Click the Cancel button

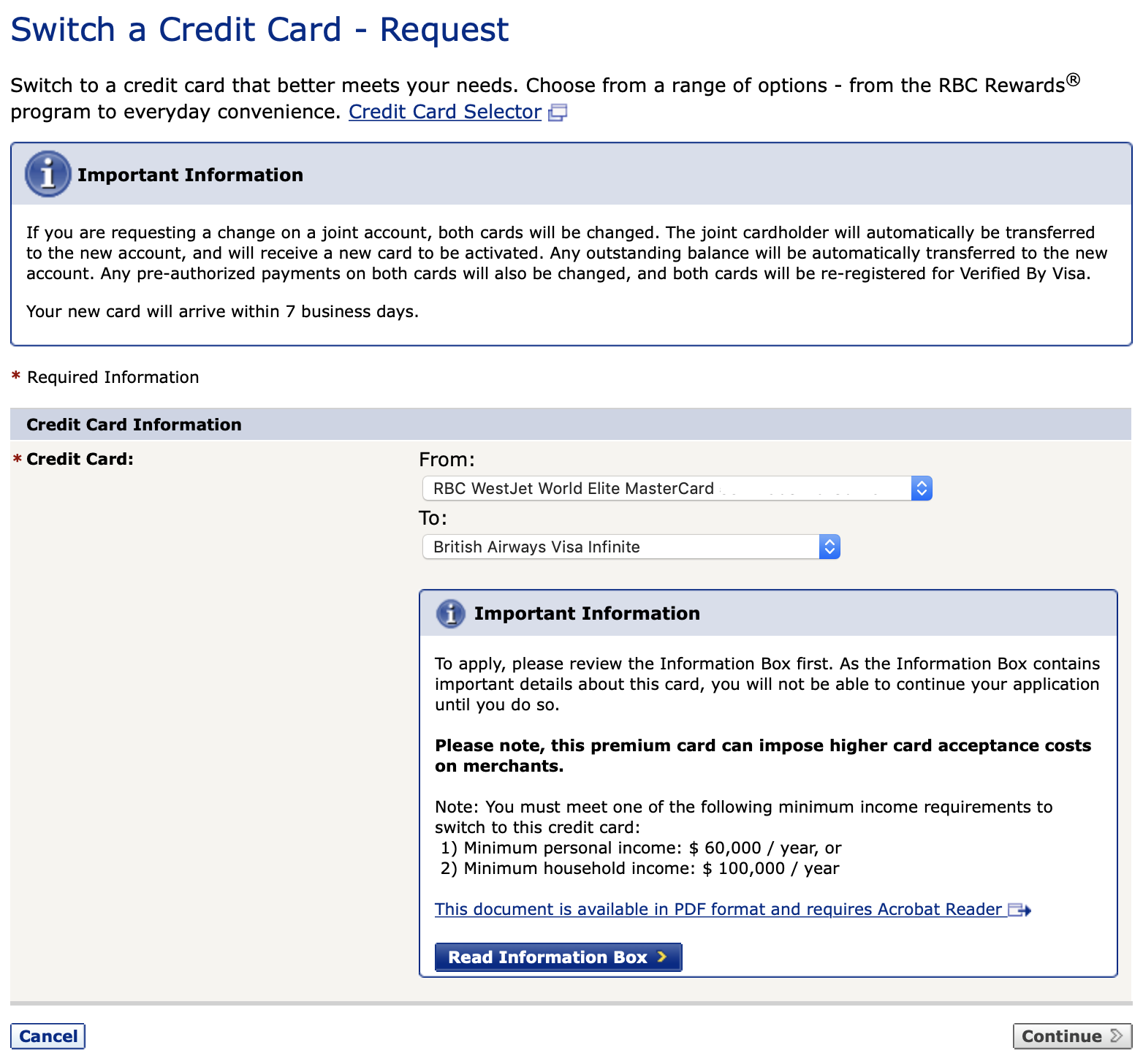[48, 1036]
